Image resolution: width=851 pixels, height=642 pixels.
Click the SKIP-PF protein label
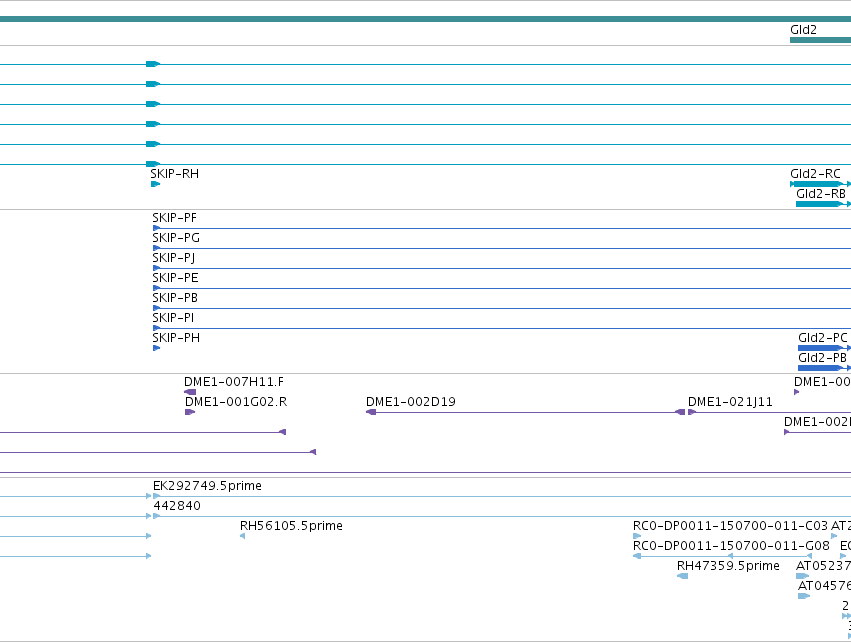(174, 218)
